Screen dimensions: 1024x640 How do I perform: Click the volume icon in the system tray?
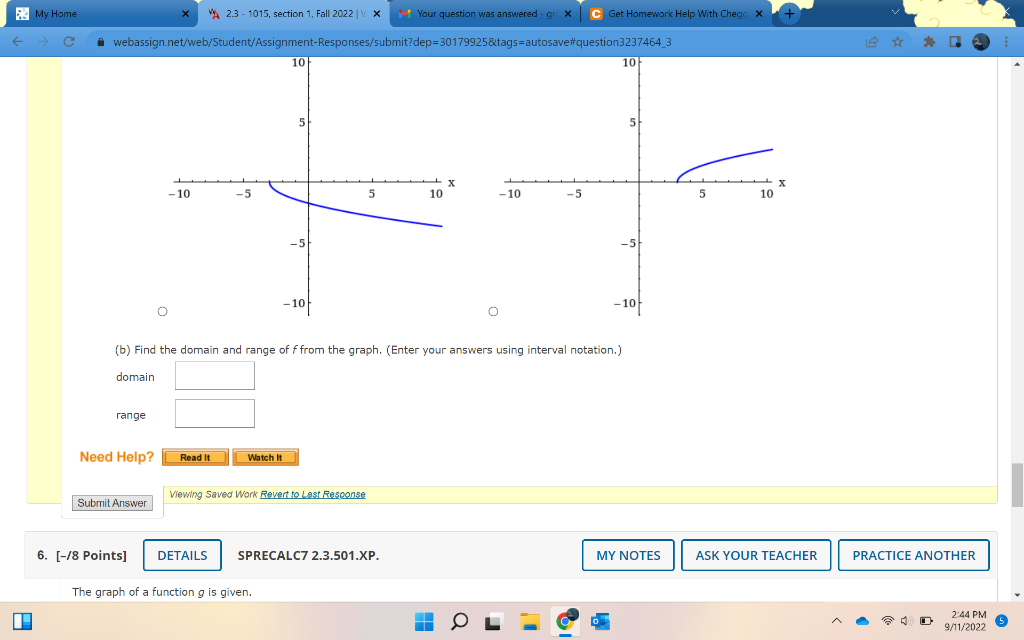[905, 620]
